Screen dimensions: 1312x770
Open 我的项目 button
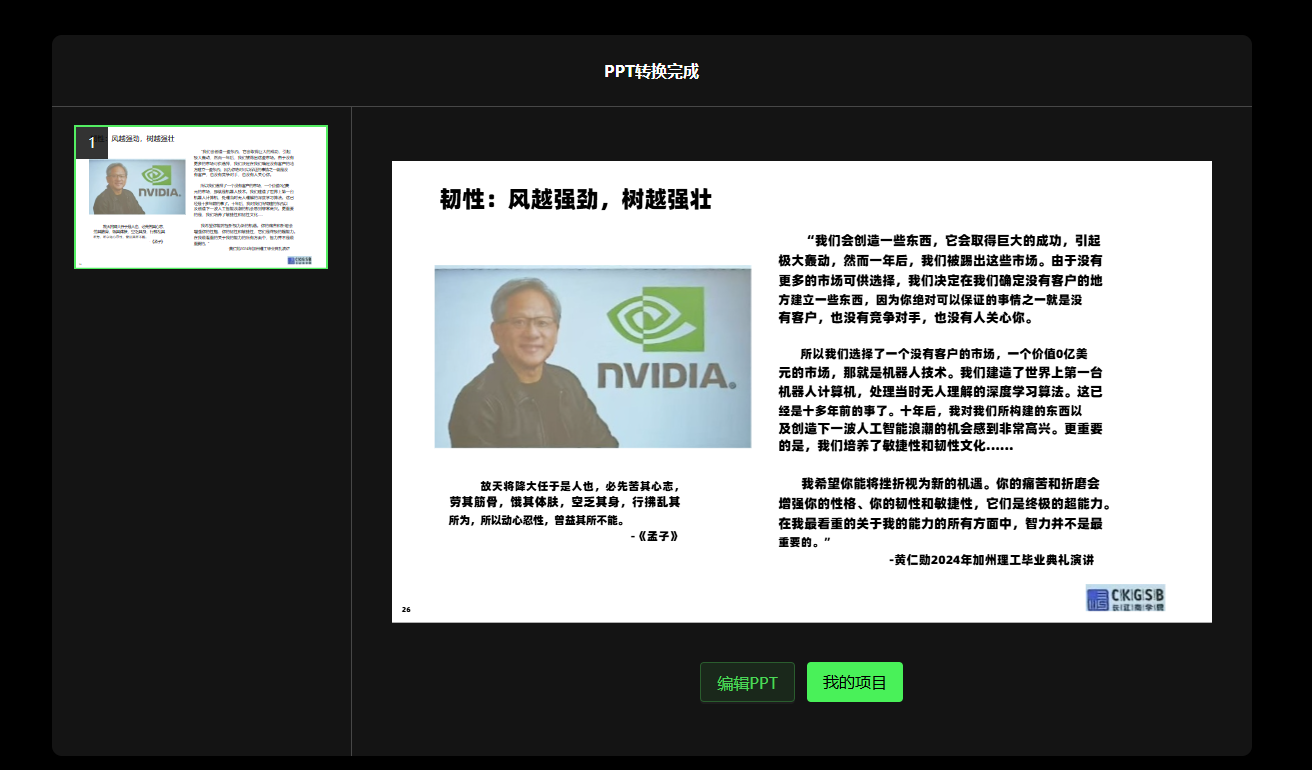pyautogui.click(x=855, y=683)
